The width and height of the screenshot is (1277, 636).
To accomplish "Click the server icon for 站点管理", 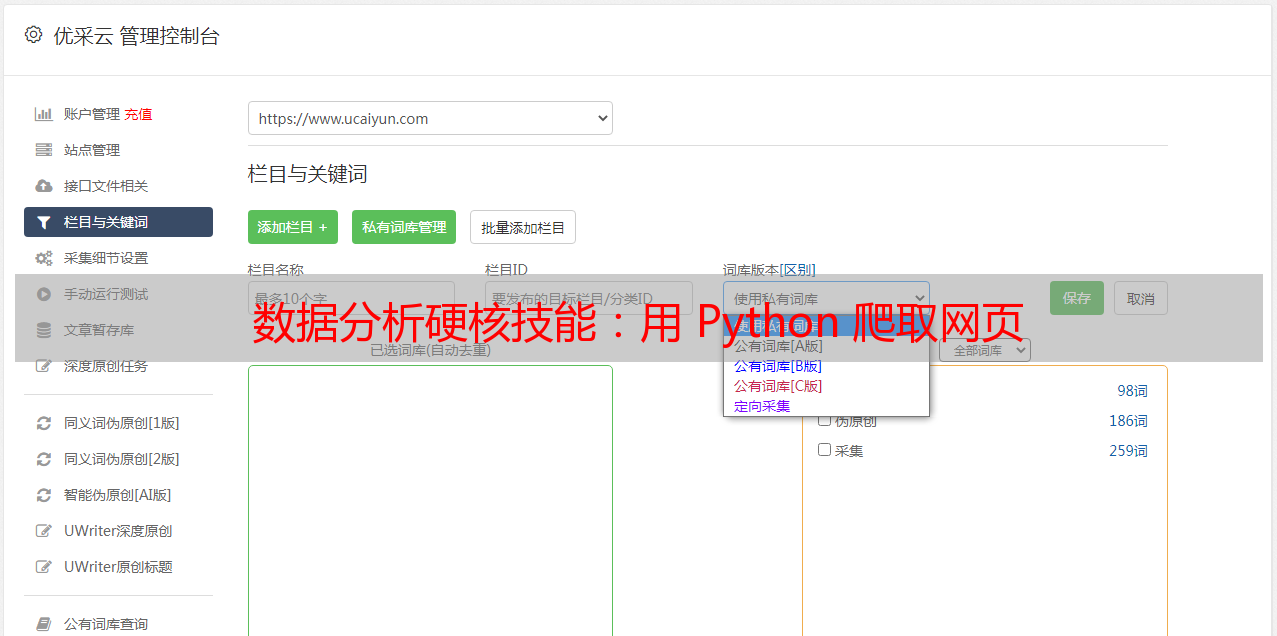I will [x=43, y=150].
